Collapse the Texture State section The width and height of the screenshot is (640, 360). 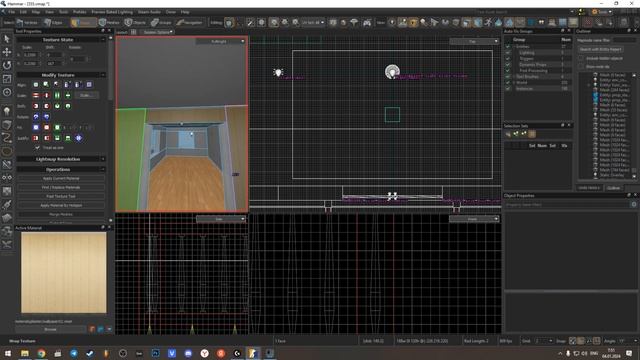pos(102,40)
